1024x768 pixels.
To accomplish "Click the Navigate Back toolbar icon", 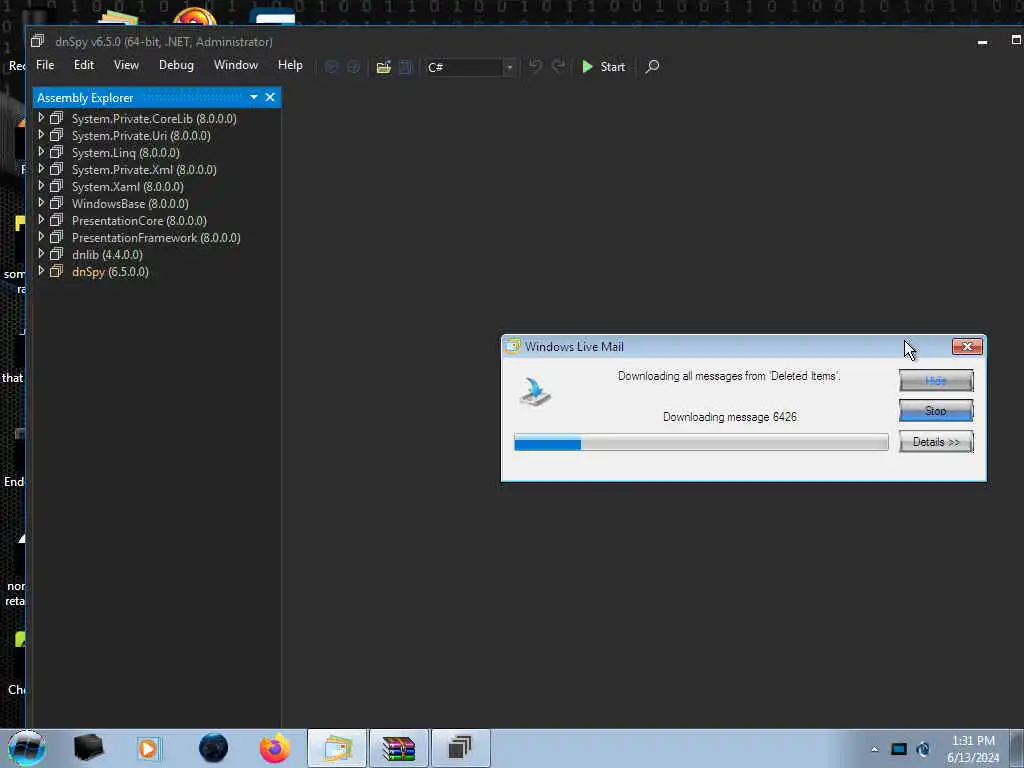I will tap(331, 67).
